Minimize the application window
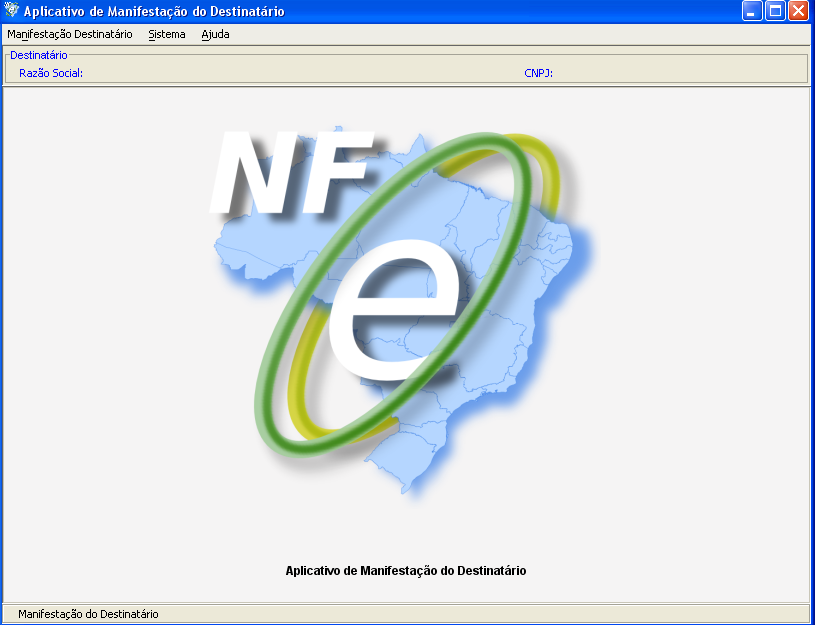This screenshot has width=815, height=625. [752, 11]
